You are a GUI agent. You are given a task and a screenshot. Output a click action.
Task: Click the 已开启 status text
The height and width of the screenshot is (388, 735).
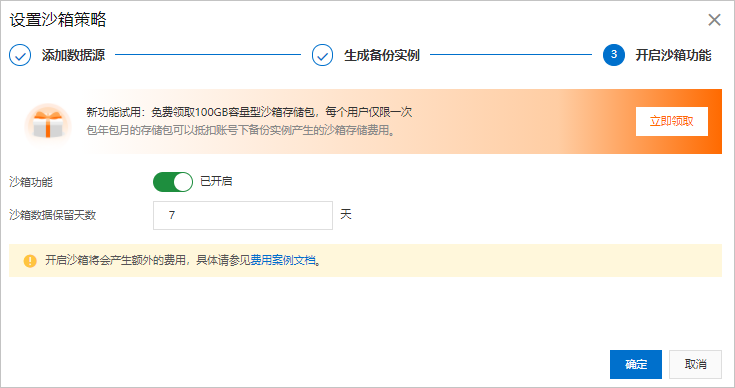[216, 181]
